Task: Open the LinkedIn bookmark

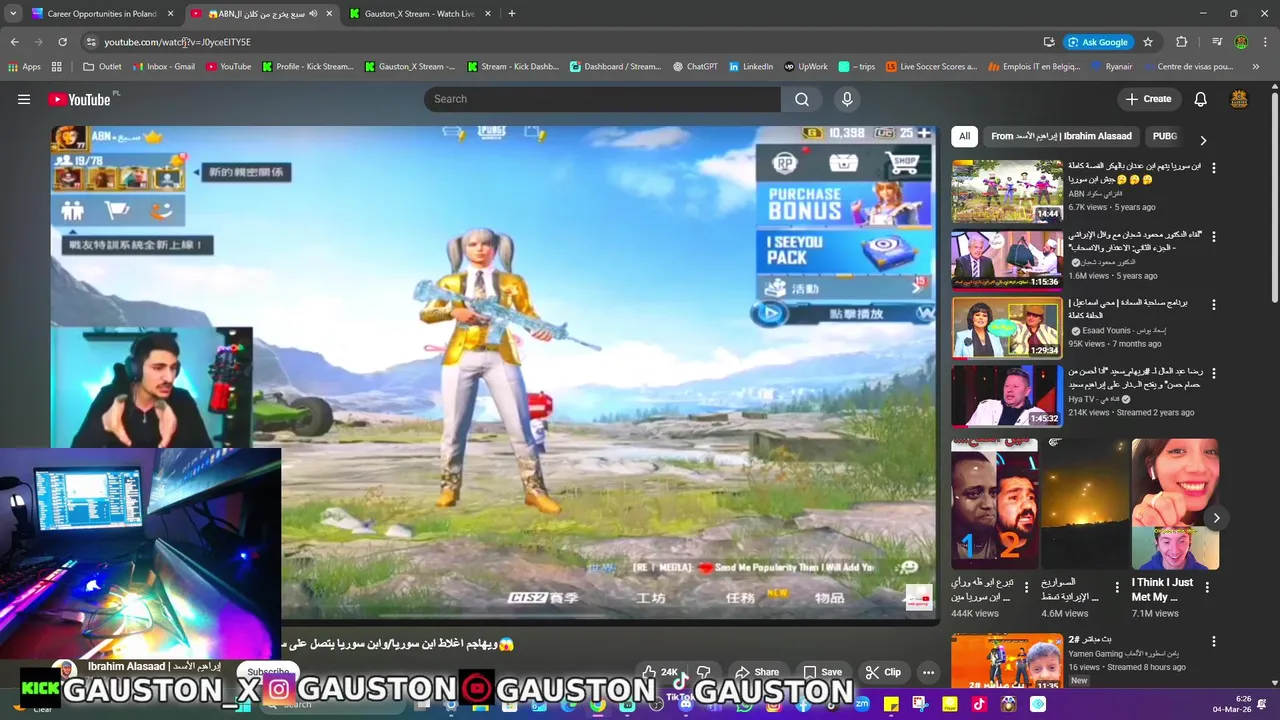Action: click(x=751, y=67)
